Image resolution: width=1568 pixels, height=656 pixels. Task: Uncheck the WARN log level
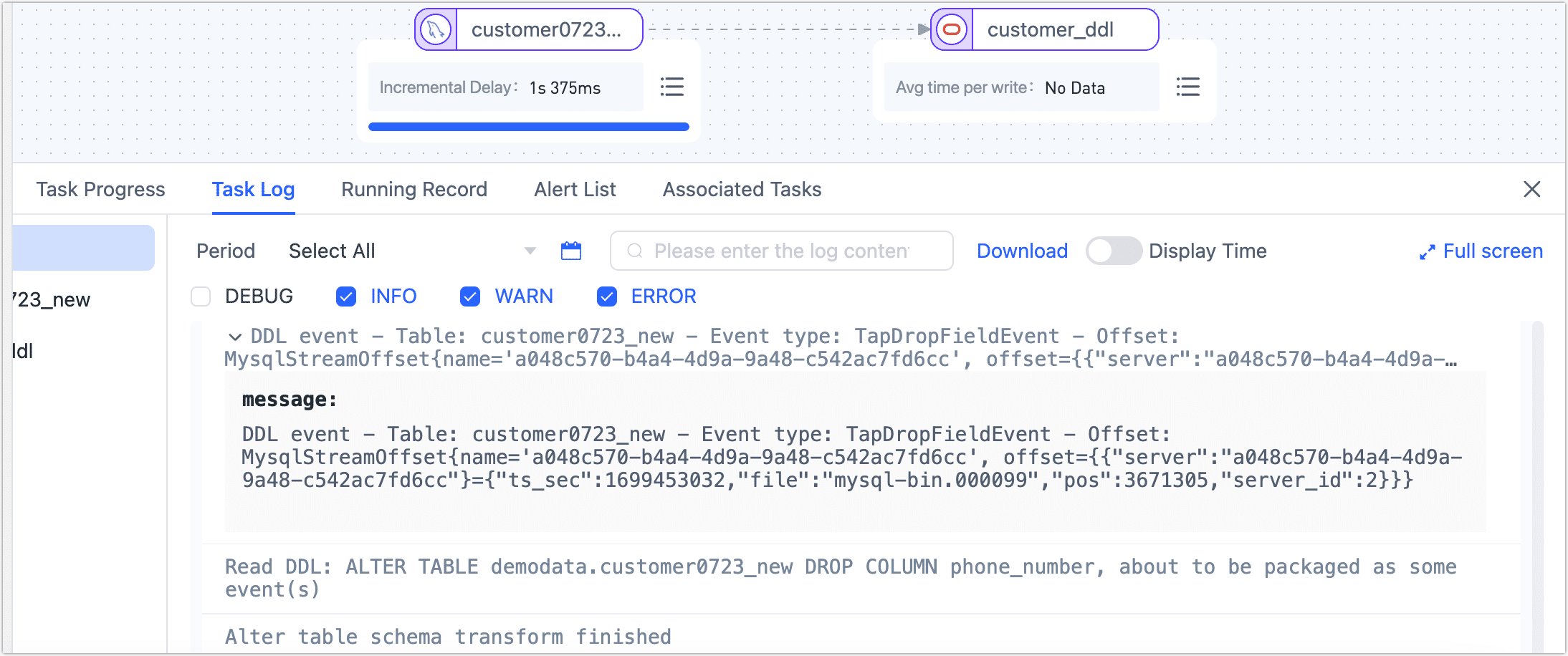pos(470,296)
